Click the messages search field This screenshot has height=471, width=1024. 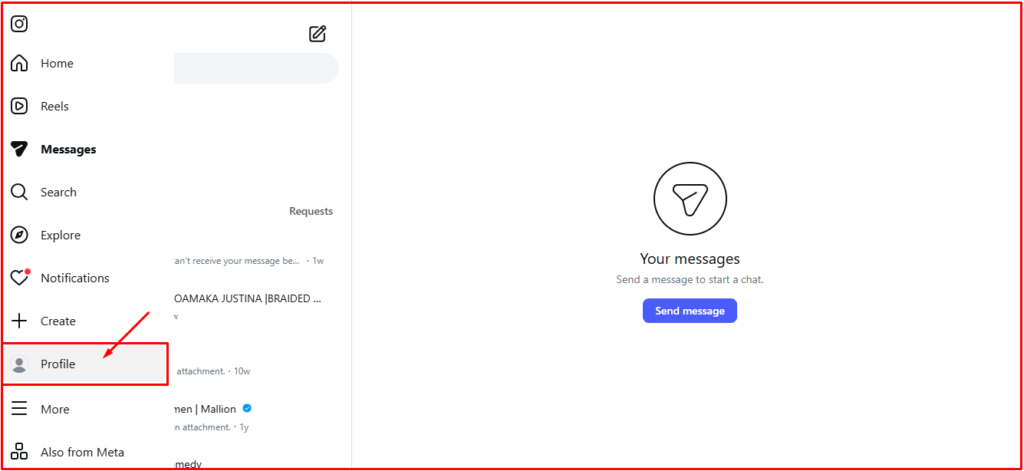(x=256, y=68)
